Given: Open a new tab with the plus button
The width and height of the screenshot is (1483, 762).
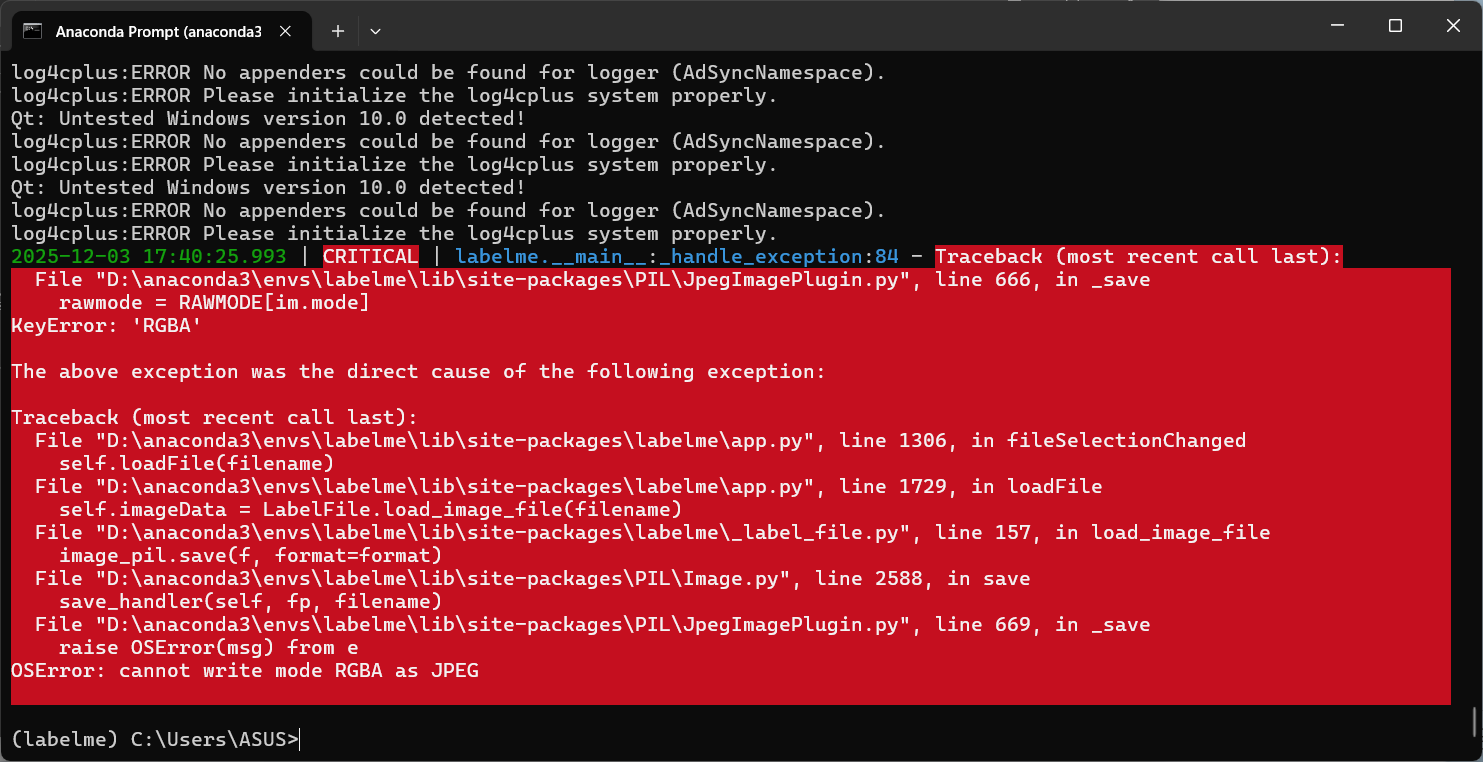Looking at the screenshot, I should pyautogui.click(x=338, y=31).
